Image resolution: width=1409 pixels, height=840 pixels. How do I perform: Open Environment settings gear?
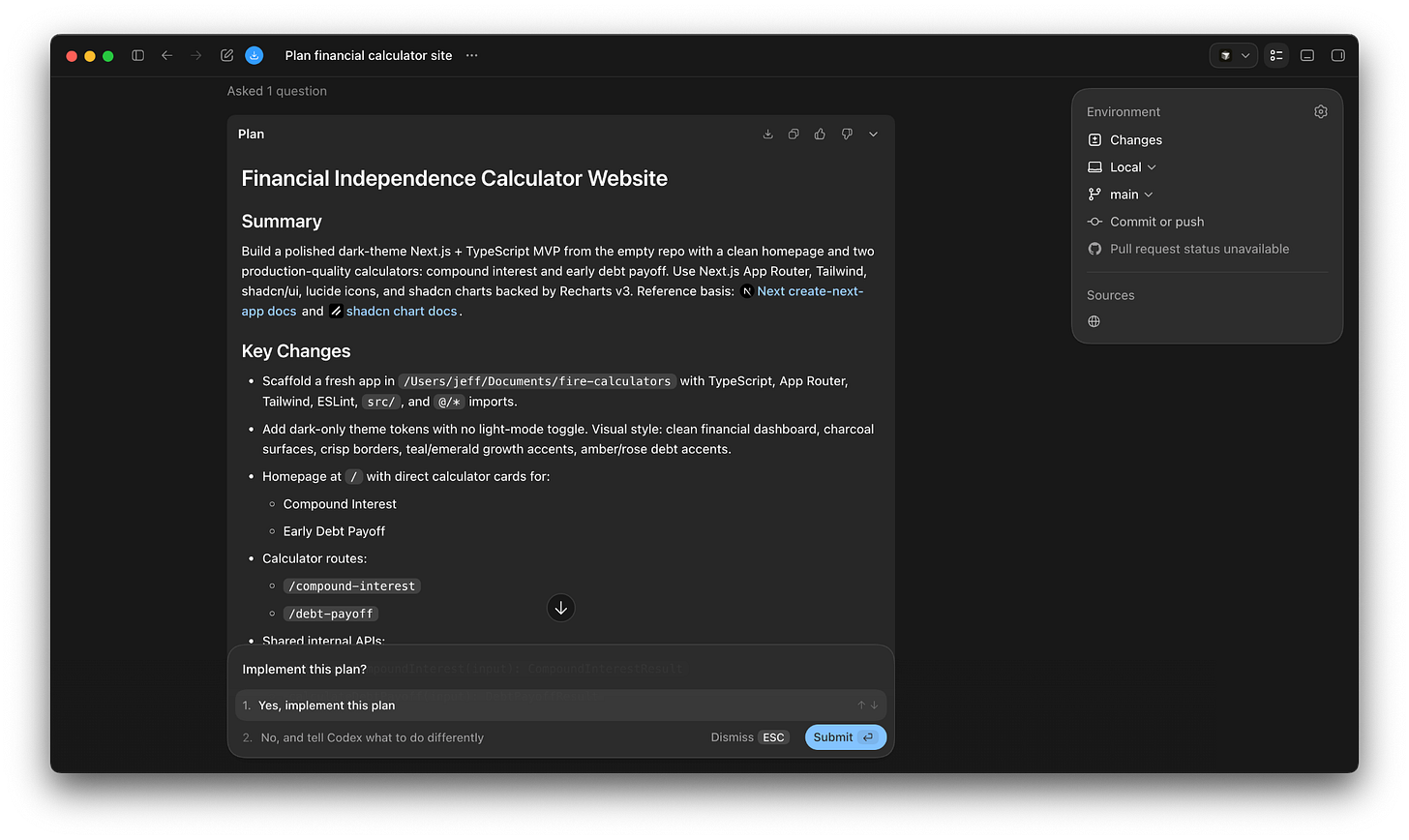(1321, 112)
